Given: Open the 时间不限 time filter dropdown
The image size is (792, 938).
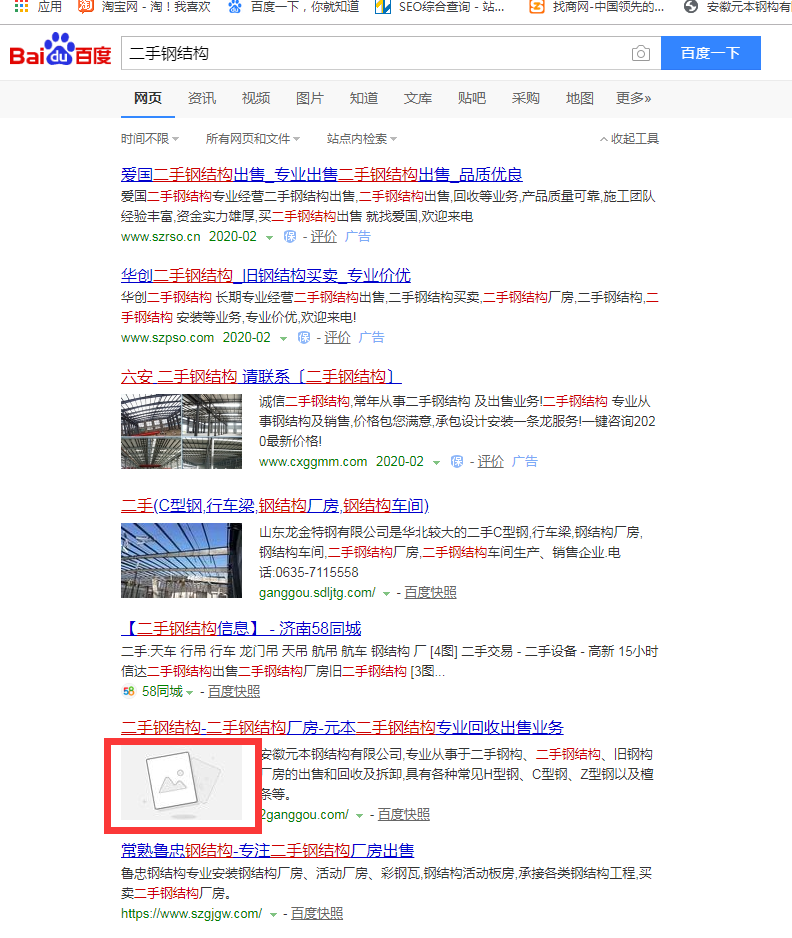Looking at the screenshot, I should pos(150,139).
